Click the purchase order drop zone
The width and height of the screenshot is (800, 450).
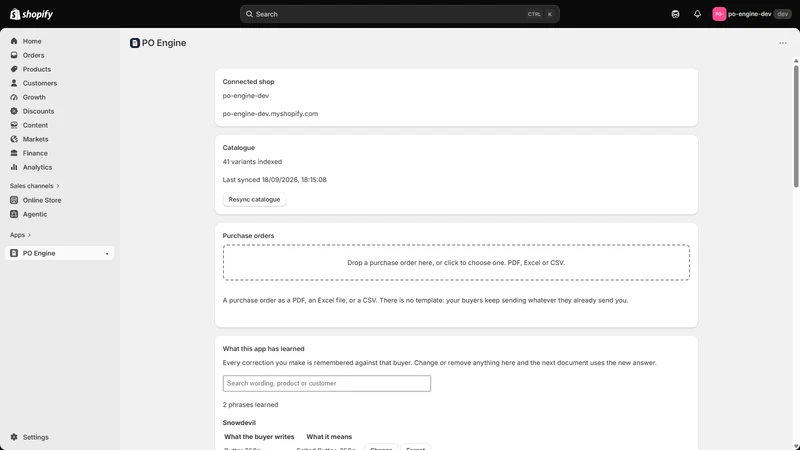click(x=456, y=262)
